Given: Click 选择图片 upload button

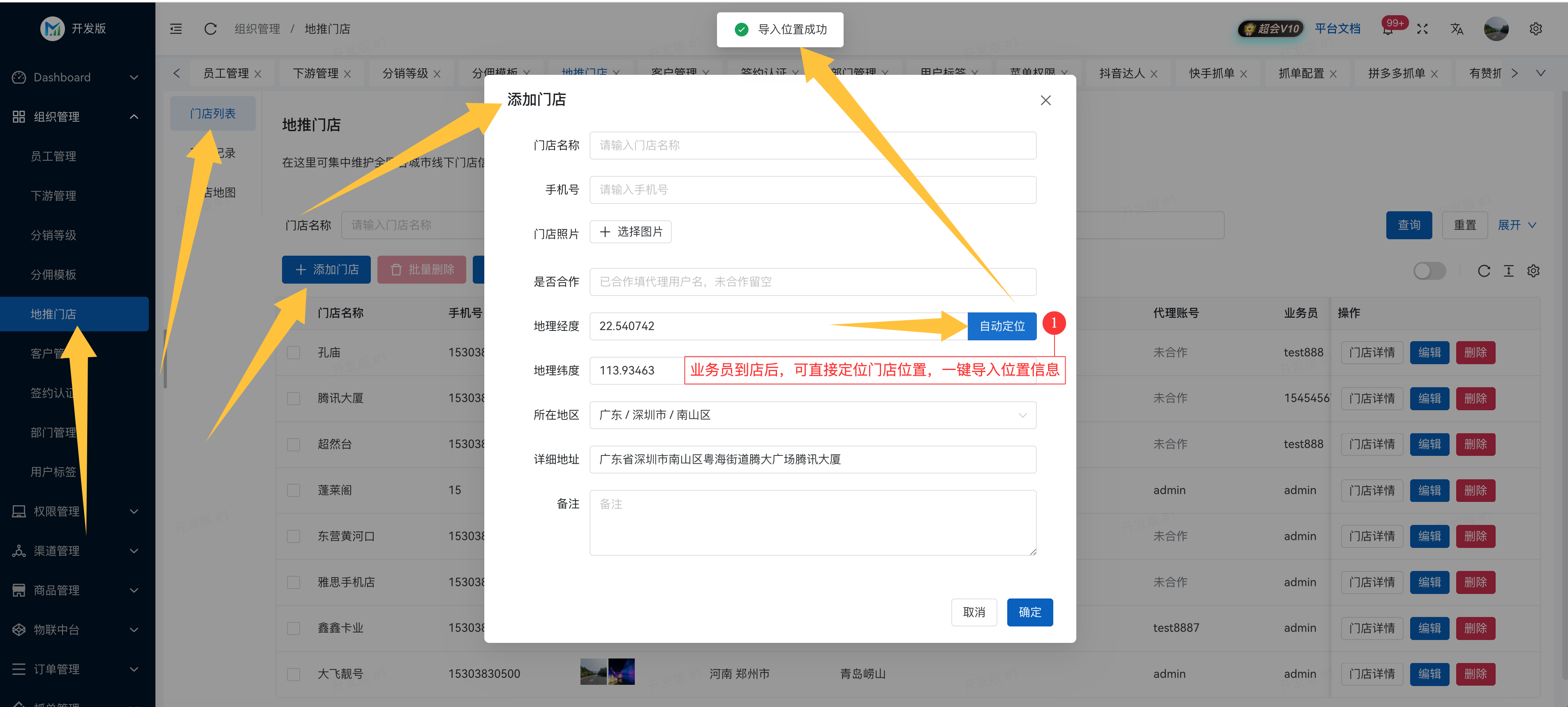Looking at the screenshot, I should (x=630, y=232).
